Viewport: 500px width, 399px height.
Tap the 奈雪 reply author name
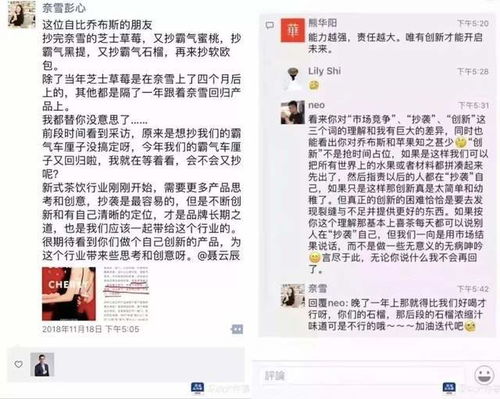tap(317, 288)
